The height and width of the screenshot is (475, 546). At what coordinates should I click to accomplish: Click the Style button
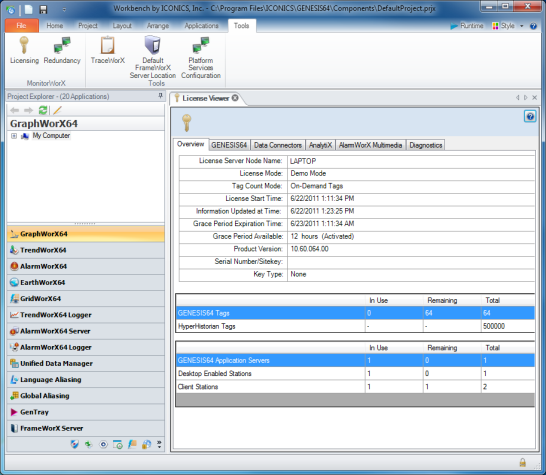point(504,26)
